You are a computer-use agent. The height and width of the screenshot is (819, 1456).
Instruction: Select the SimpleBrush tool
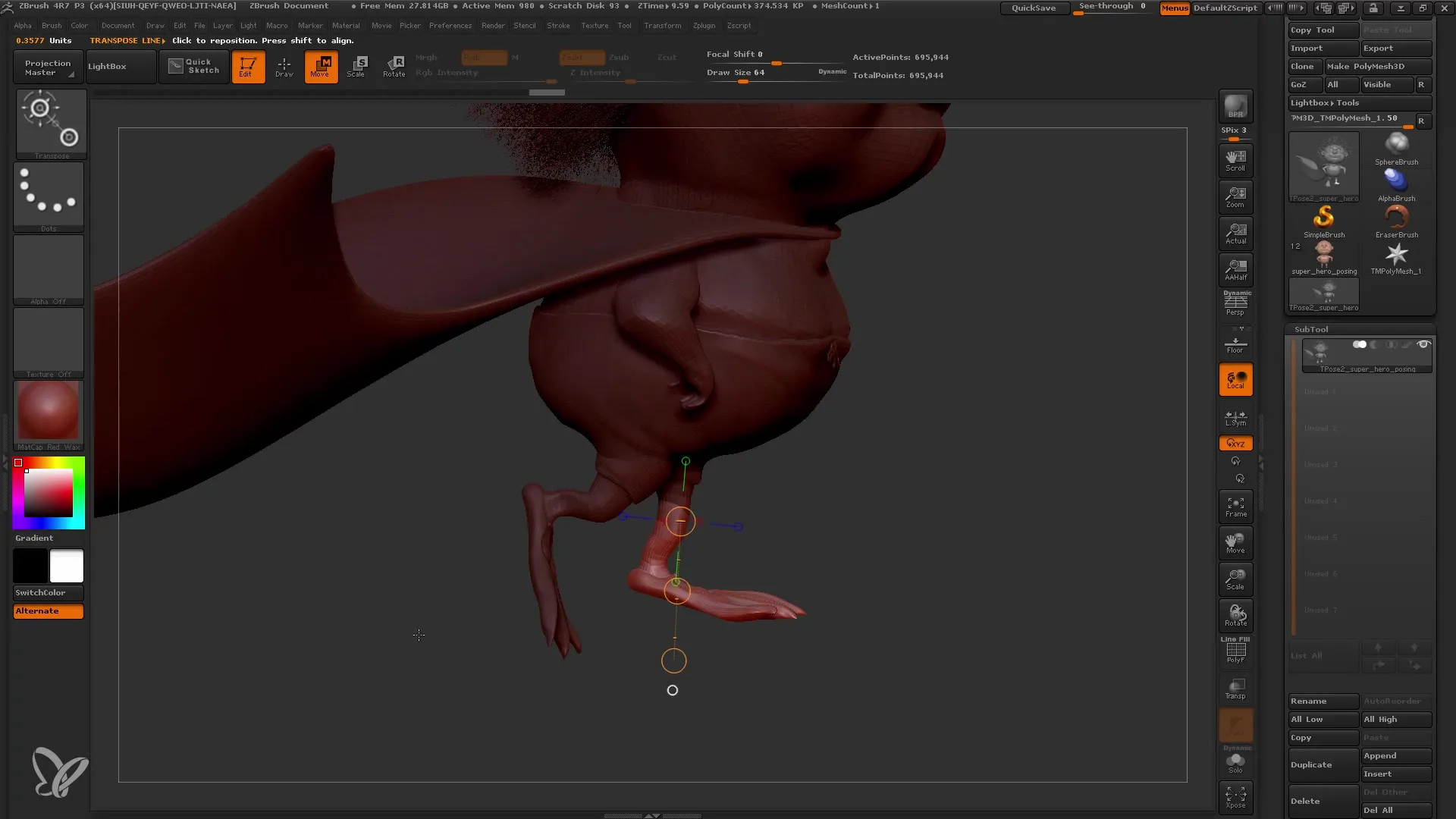pyautogui.click(x=1323, y=221)
